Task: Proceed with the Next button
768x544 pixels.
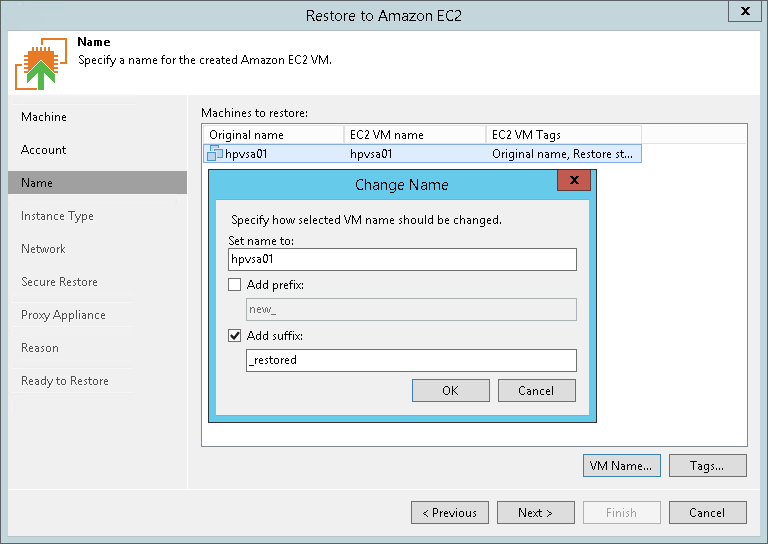Action: [536, 513]
